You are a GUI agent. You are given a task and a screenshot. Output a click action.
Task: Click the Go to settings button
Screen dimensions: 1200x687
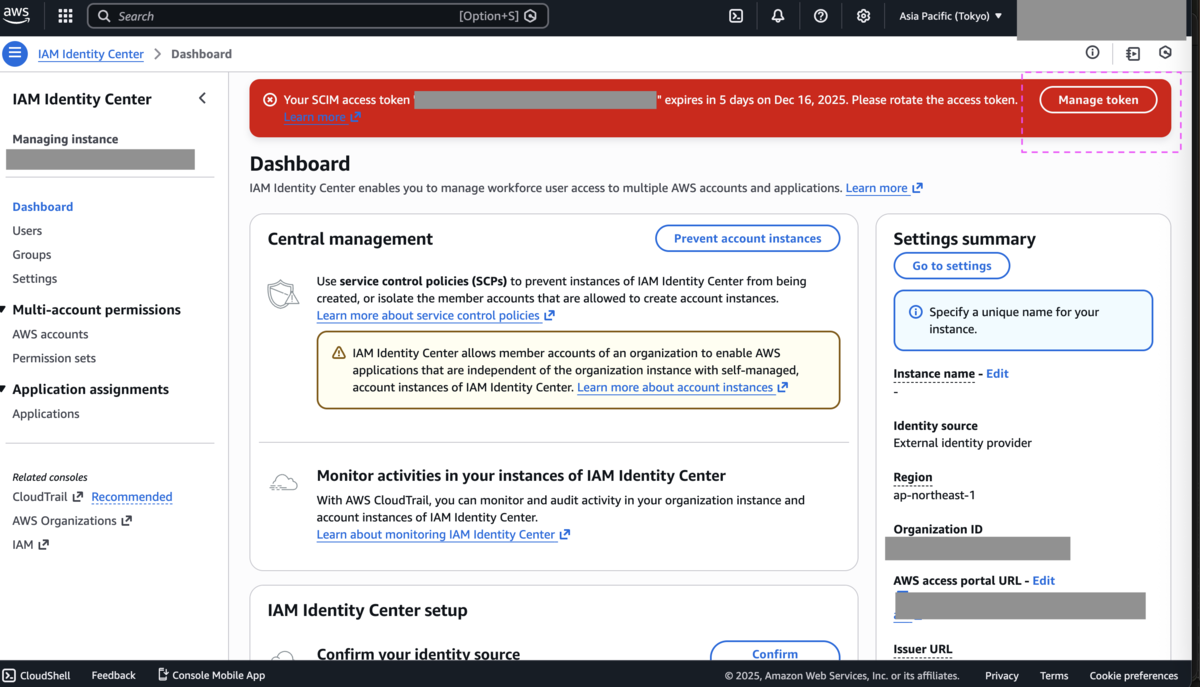point(952,266)
